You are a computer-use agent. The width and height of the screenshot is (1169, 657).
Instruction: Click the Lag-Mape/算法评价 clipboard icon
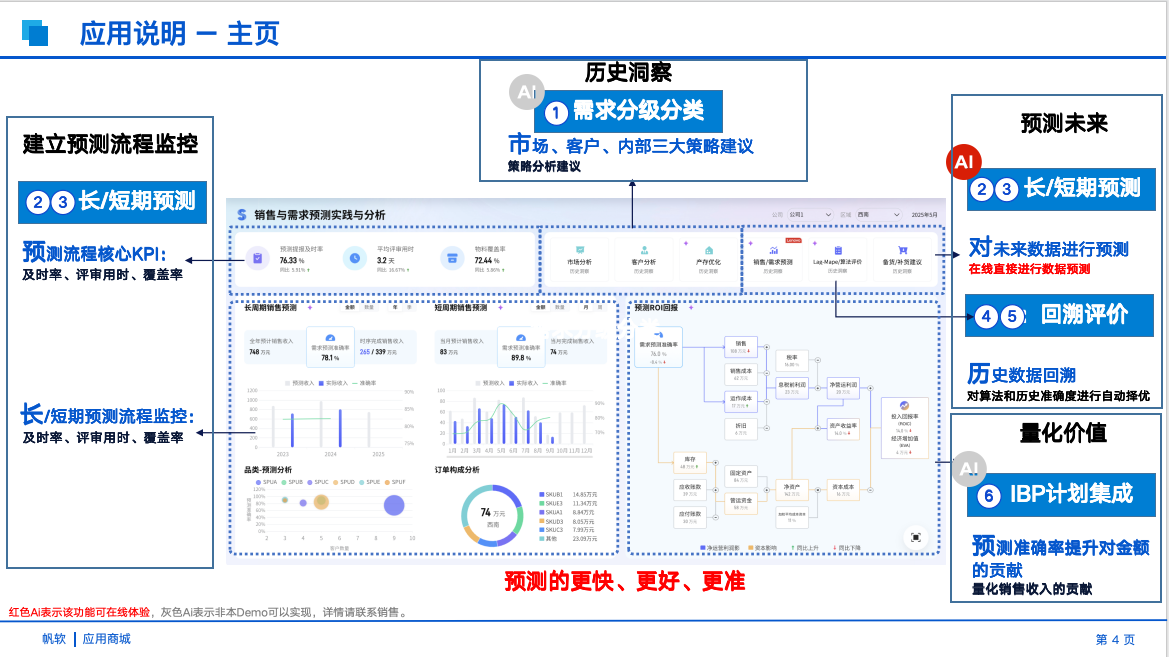pyautogui.click(x=838, y=250)
